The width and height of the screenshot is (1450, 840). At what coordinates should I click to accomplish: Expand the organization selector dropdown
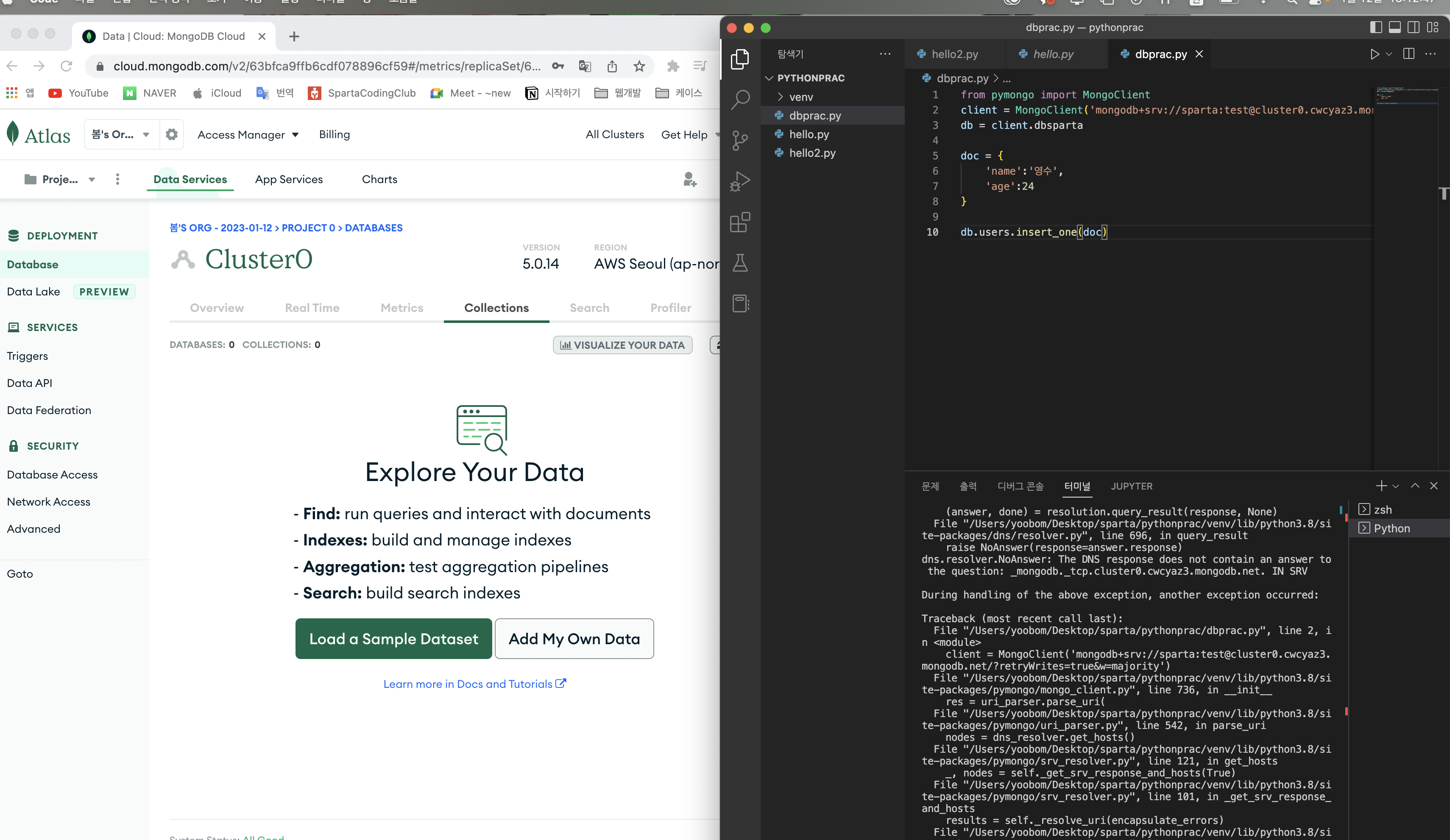pos(121,135)
